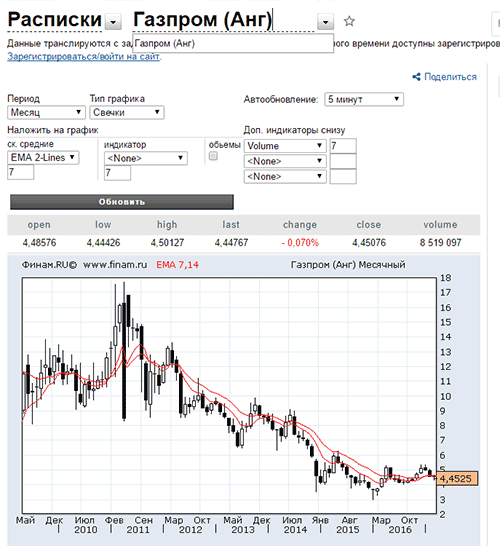Screen dimensions: 500x546
Task: Click the Газпром (Анг) instrument name field
Action: 224,21
